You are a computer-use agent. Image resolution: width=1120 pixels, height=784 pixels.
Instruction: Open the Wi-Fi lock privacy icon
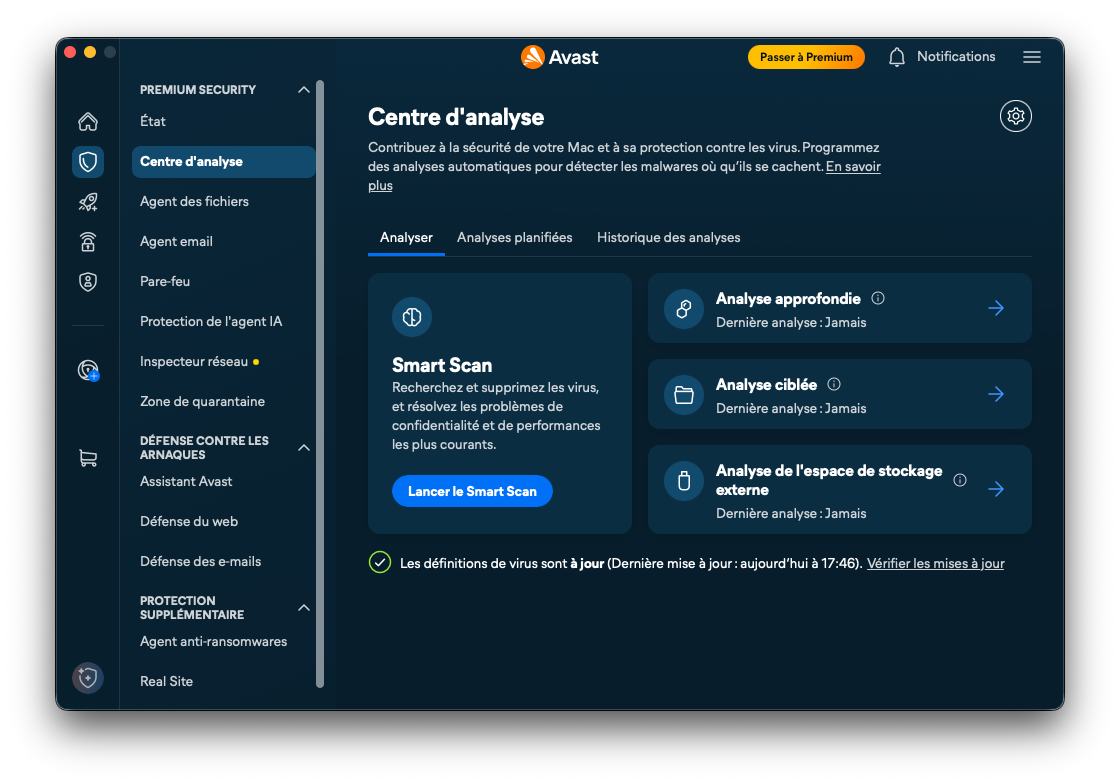click(x=88, y=242)
